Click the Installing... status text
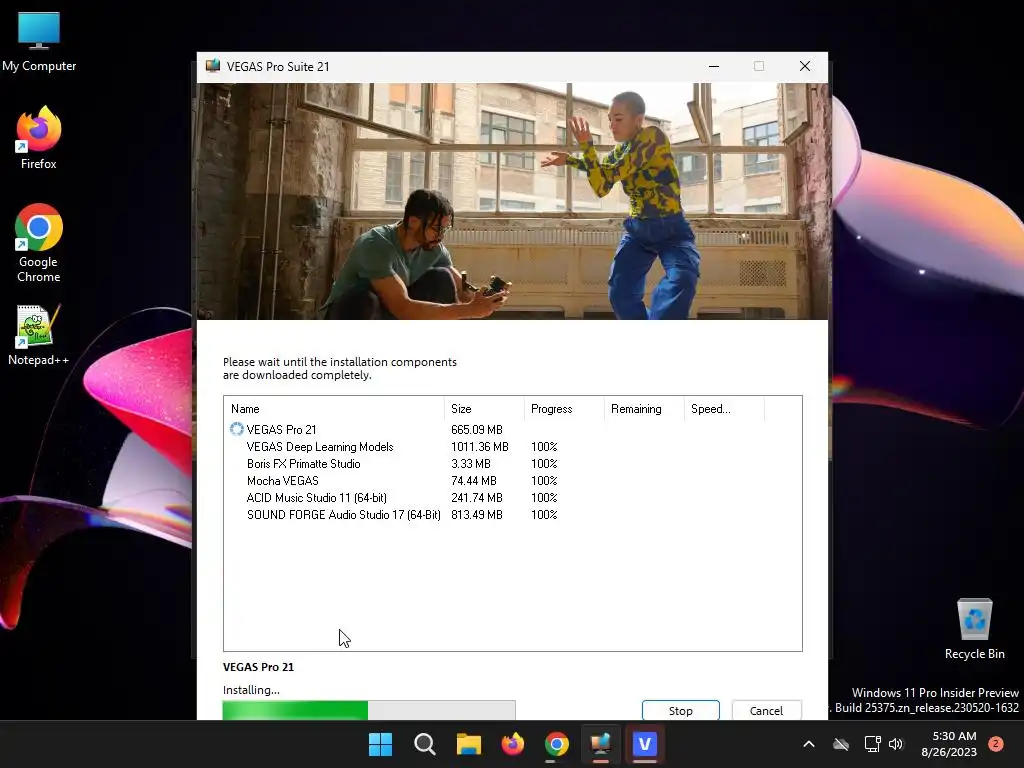 [251, 690]
